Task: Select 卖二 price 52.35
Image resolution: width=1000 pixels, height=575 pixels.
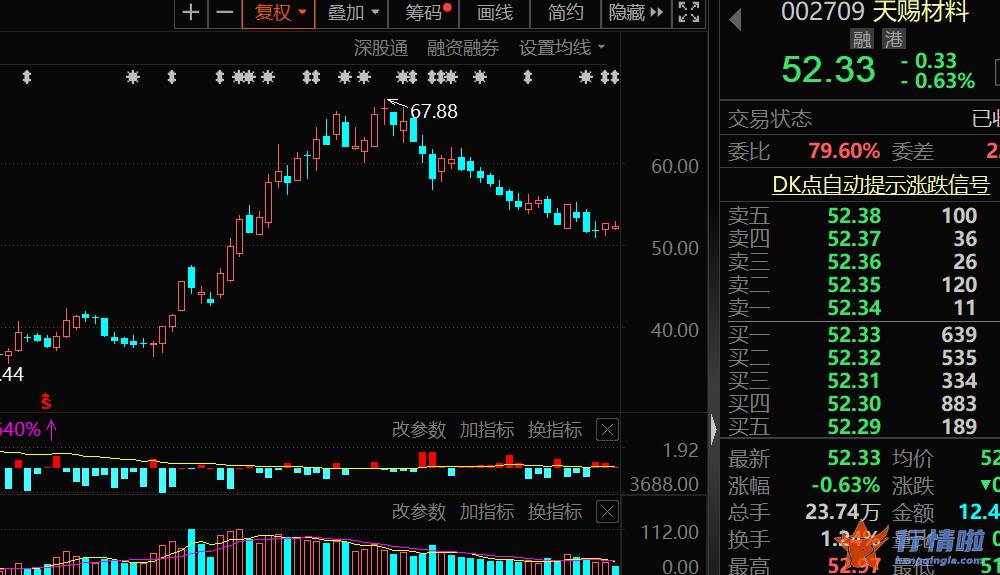Action: pyautogui.click(x=854, y=284)
